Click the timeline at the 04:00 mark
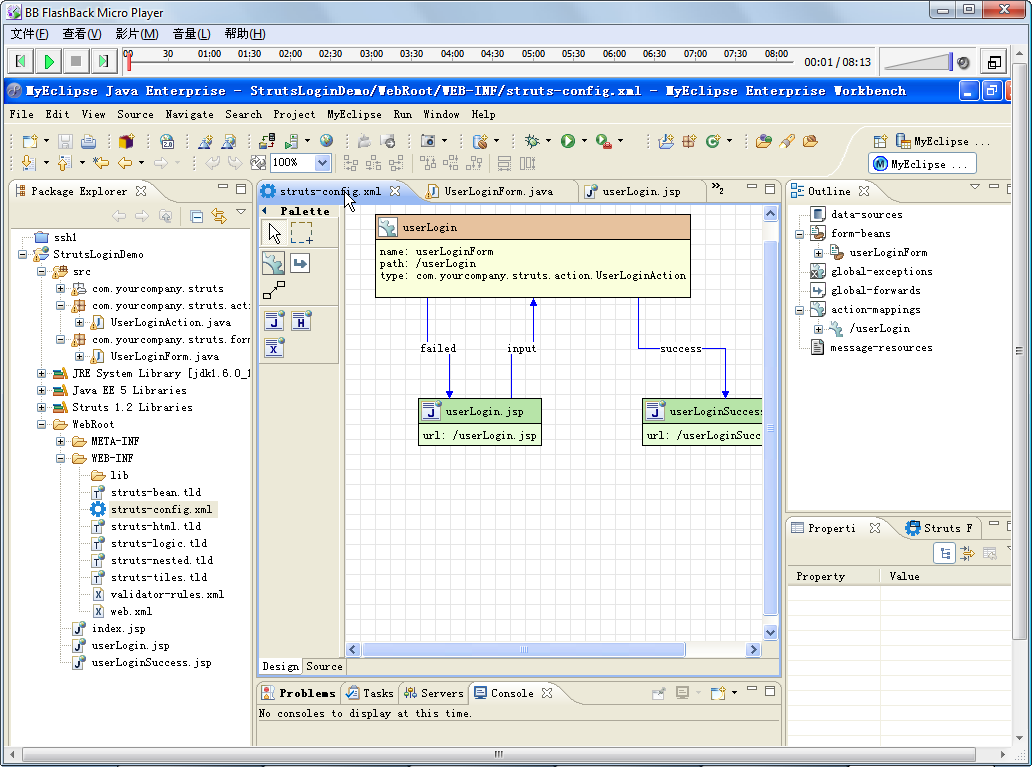Viewport: 1032px width, 767px height. 452,54
